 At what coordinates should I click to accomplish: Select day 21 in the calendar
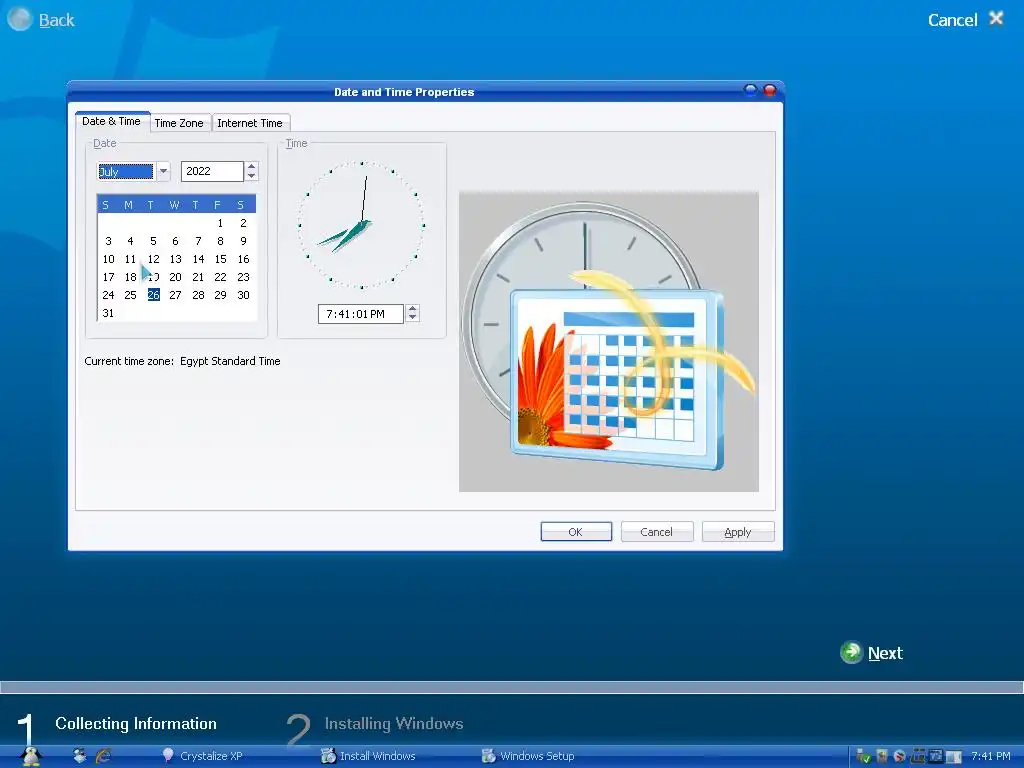tap(199, 277)
